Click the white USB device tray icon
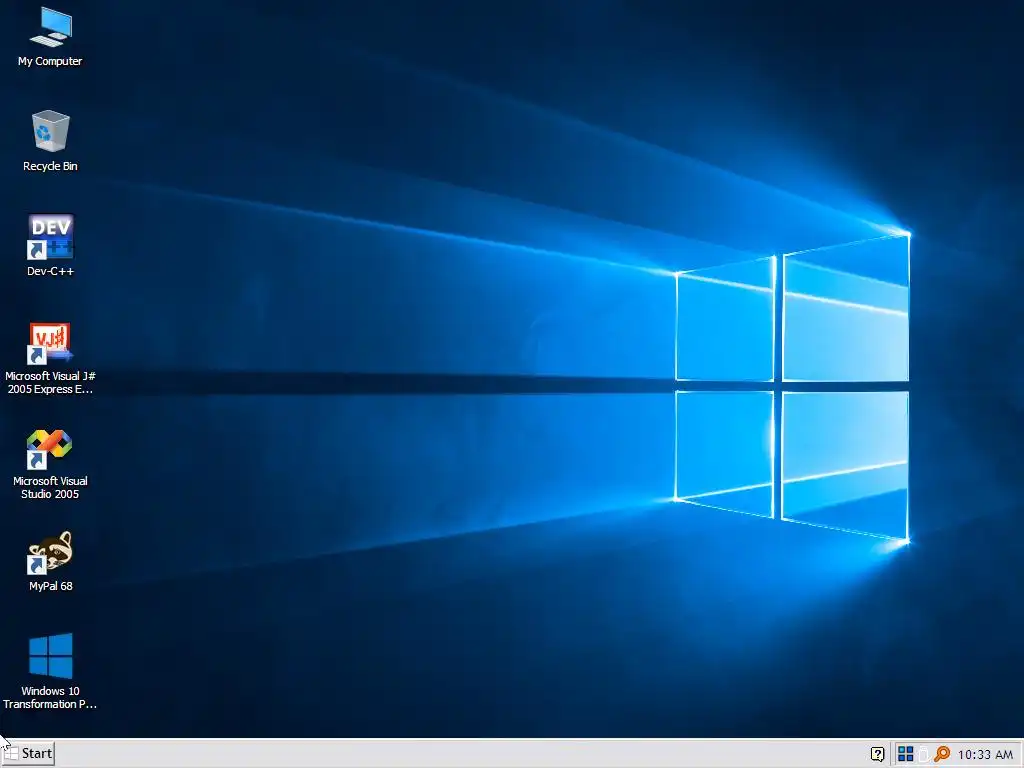Screen dimensions: 1024x768 pyautogui.click(x=923, y=754)
